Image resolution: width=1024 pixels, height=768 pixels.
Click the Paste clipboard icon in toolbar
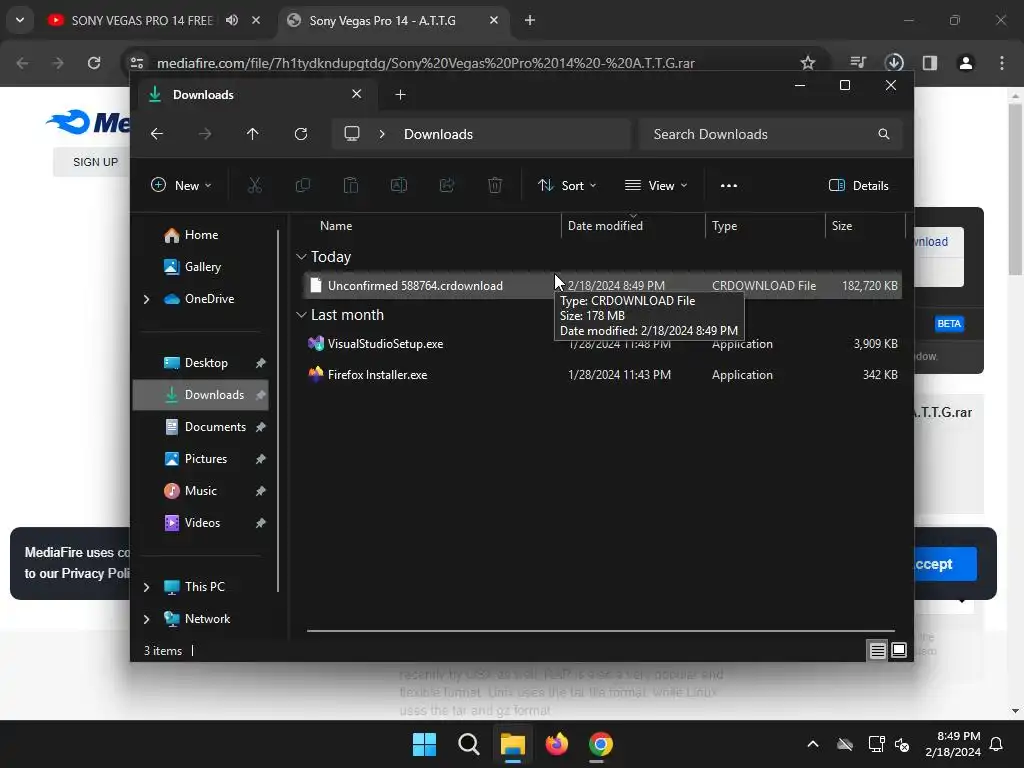click(351, 185)
